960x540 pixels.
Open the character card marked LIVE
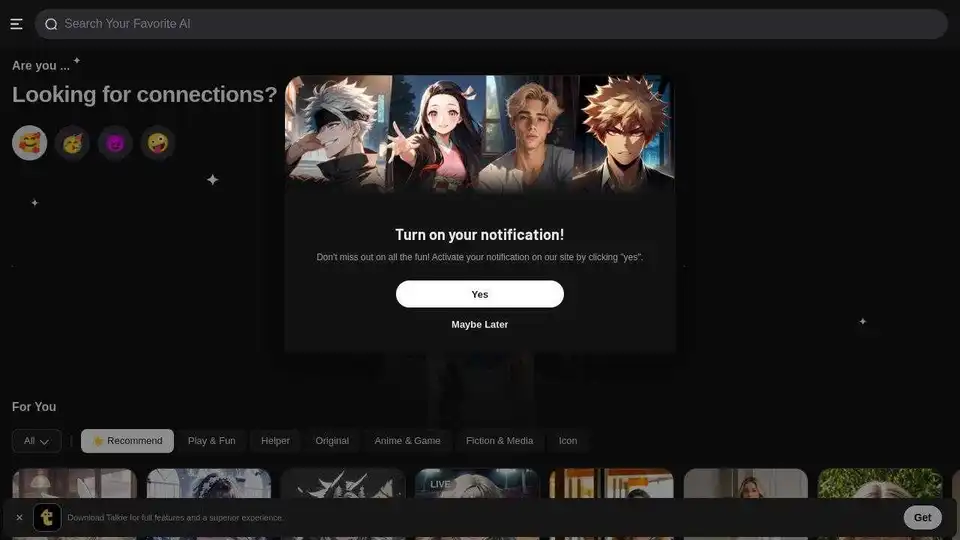pyautogui.click(x=477, y=484)
